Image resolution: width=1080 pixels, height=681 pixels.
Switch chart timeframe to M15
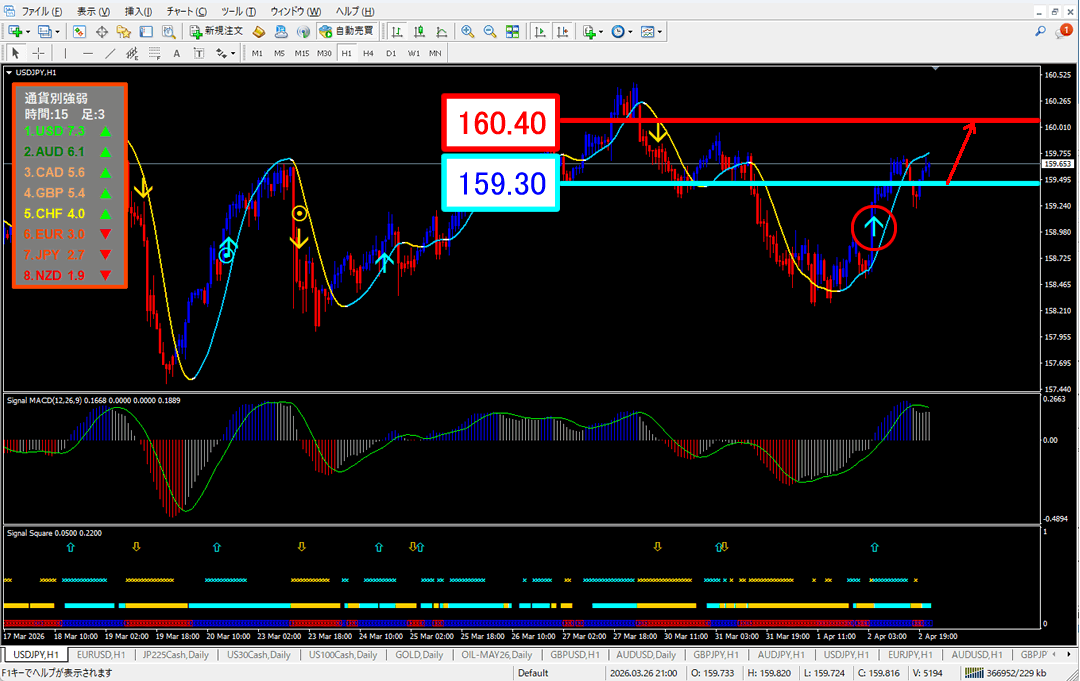coord(301,53)
